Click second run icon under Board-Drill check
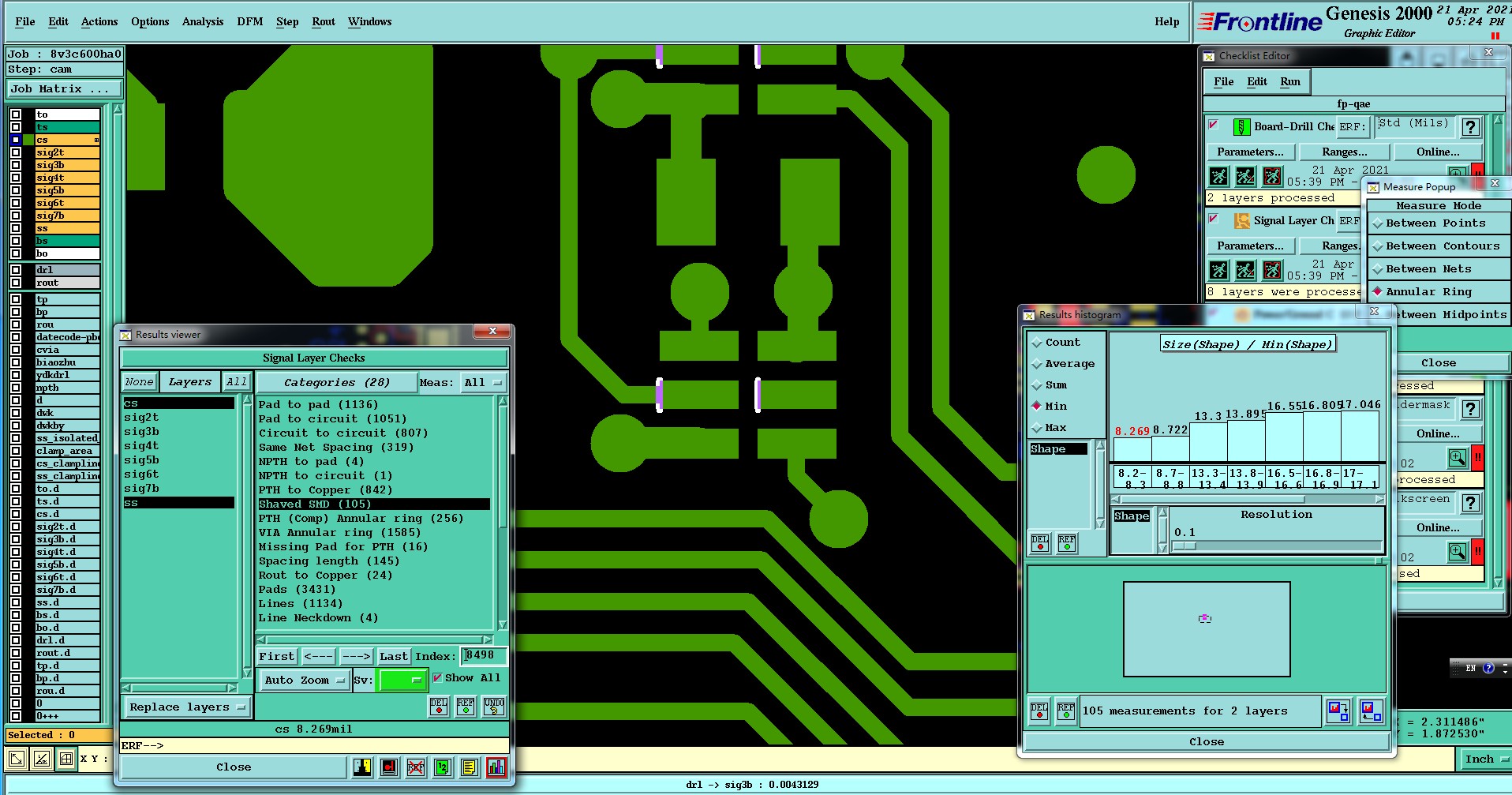The height and width of the screenshot is (795, 1512). pyautogui.click(x=1246, y=176)
